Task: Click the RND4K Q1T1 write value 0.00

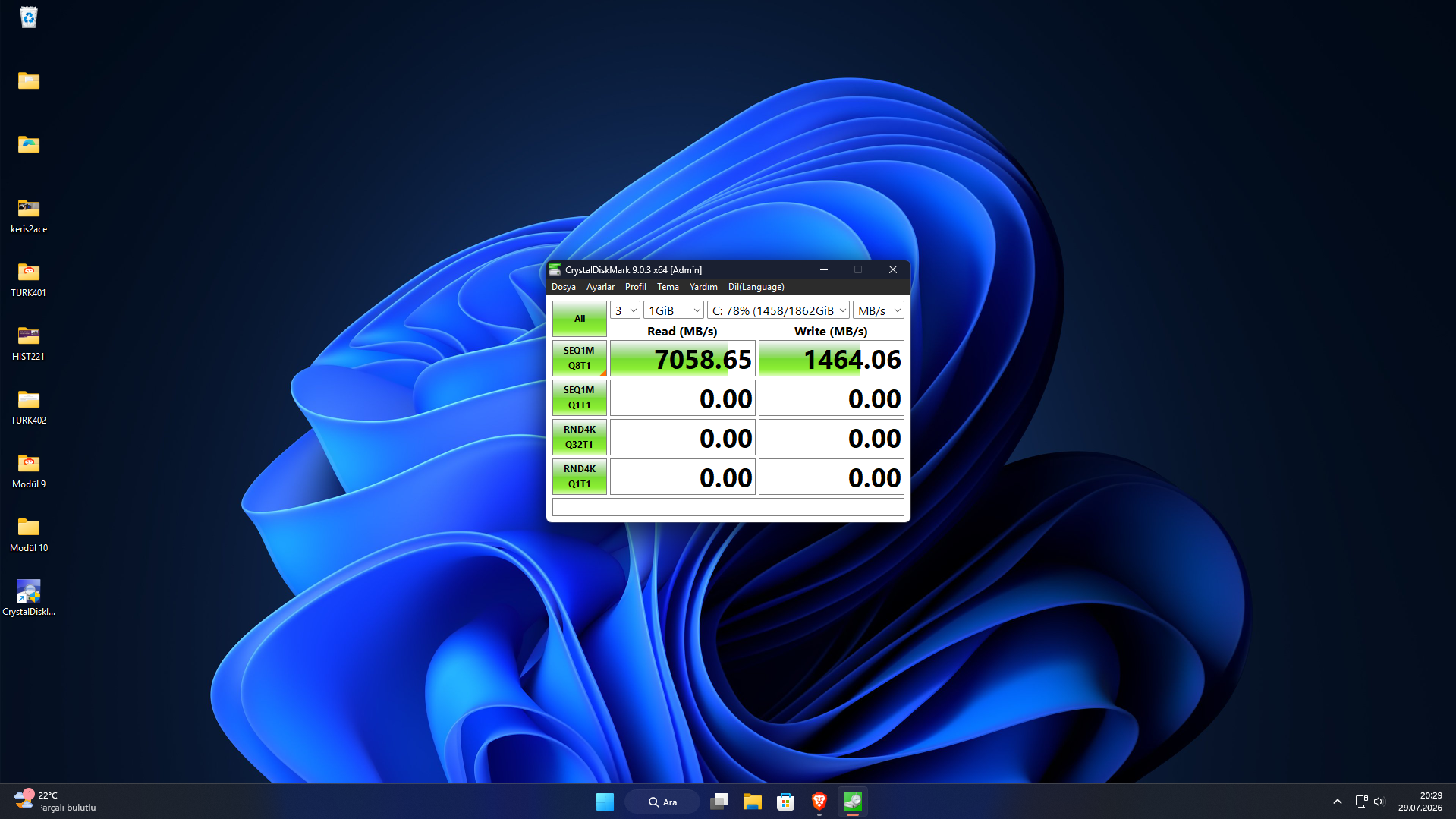Action: 832,477
